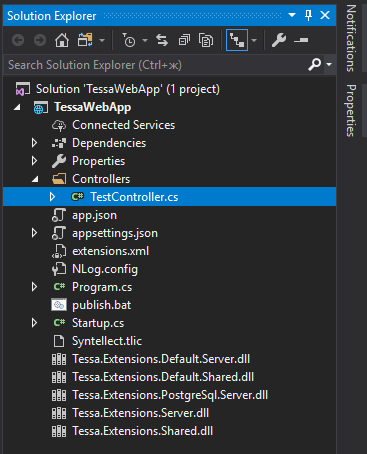367x454 pixels.
Task: Expand the Startup.cs node
Action: (34, 323)
